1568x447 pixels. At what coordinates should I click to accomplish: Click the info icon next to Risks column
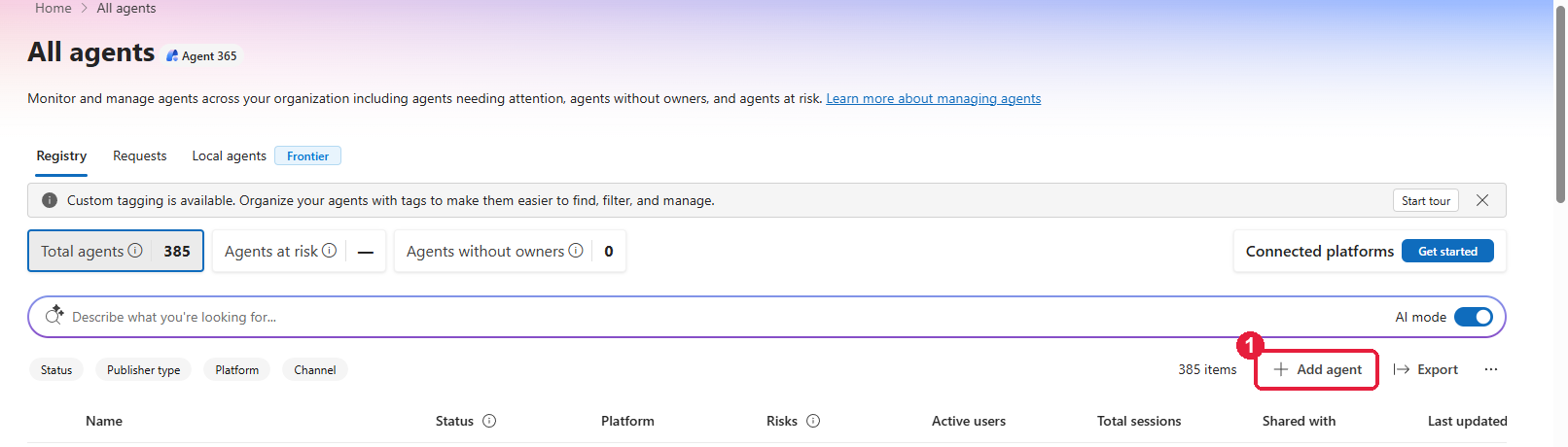point(813,421)
